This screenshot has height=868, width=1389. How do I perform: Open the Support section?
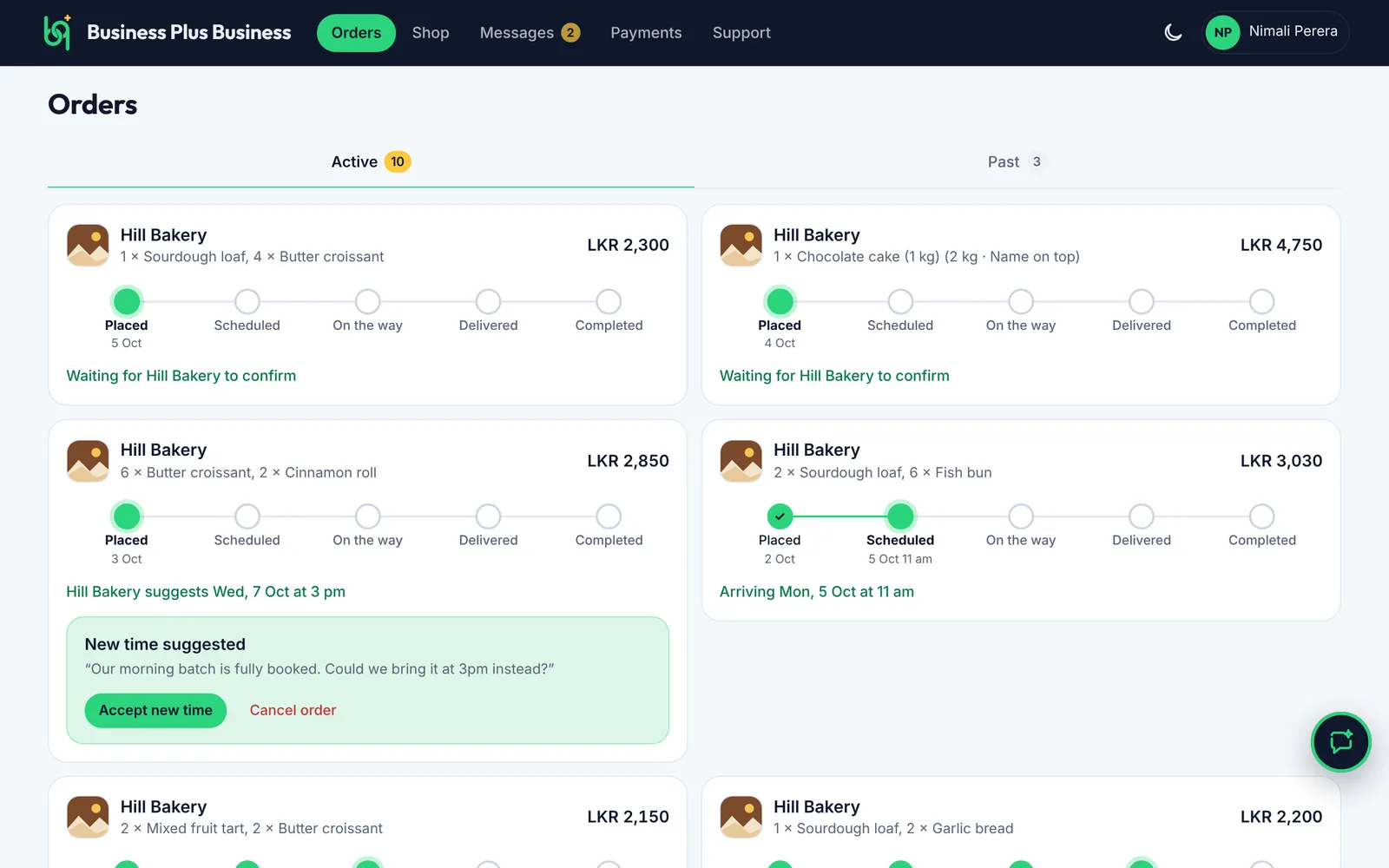click(741, 33)
